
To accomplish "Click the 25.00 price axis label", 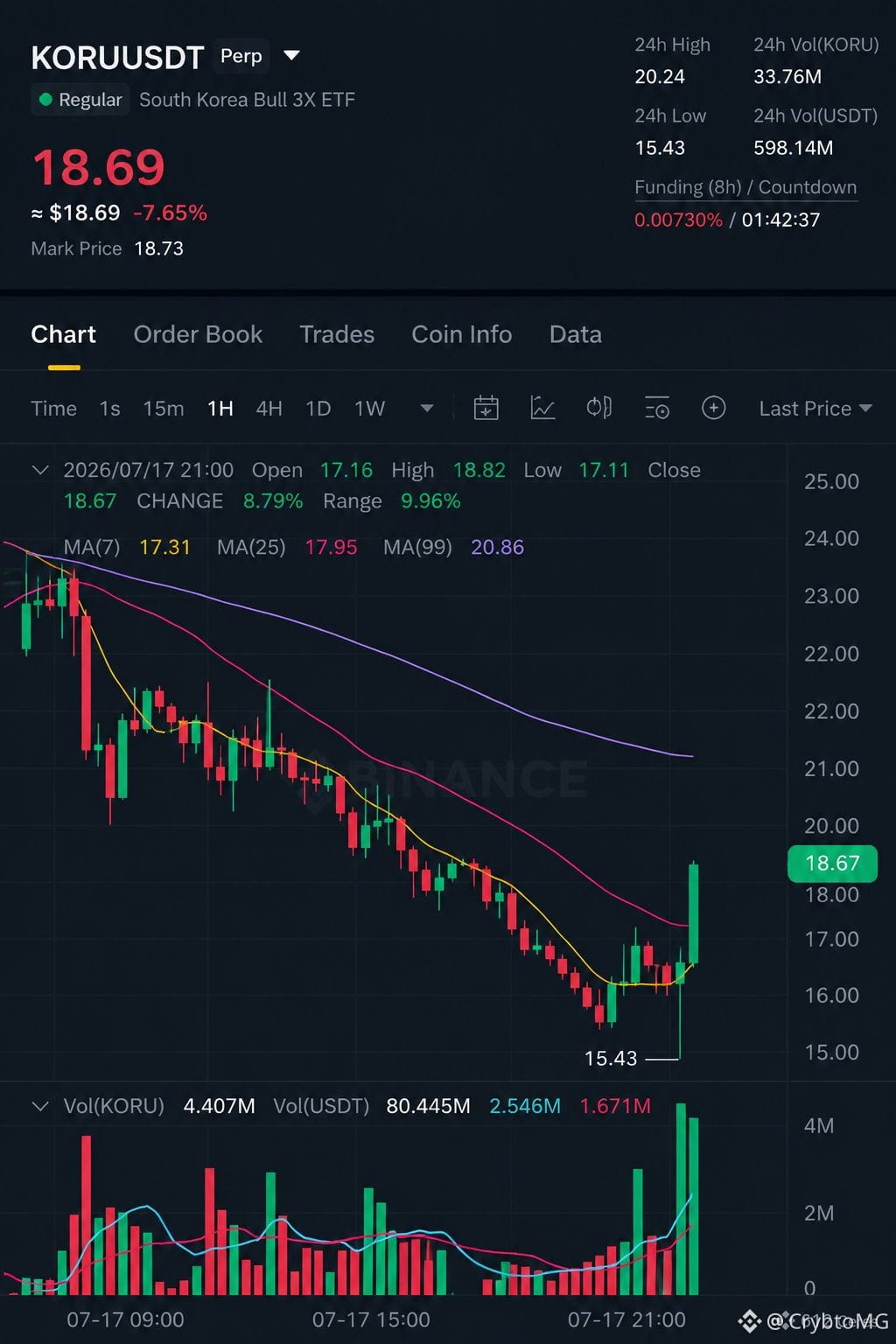I will click(831, 481).
